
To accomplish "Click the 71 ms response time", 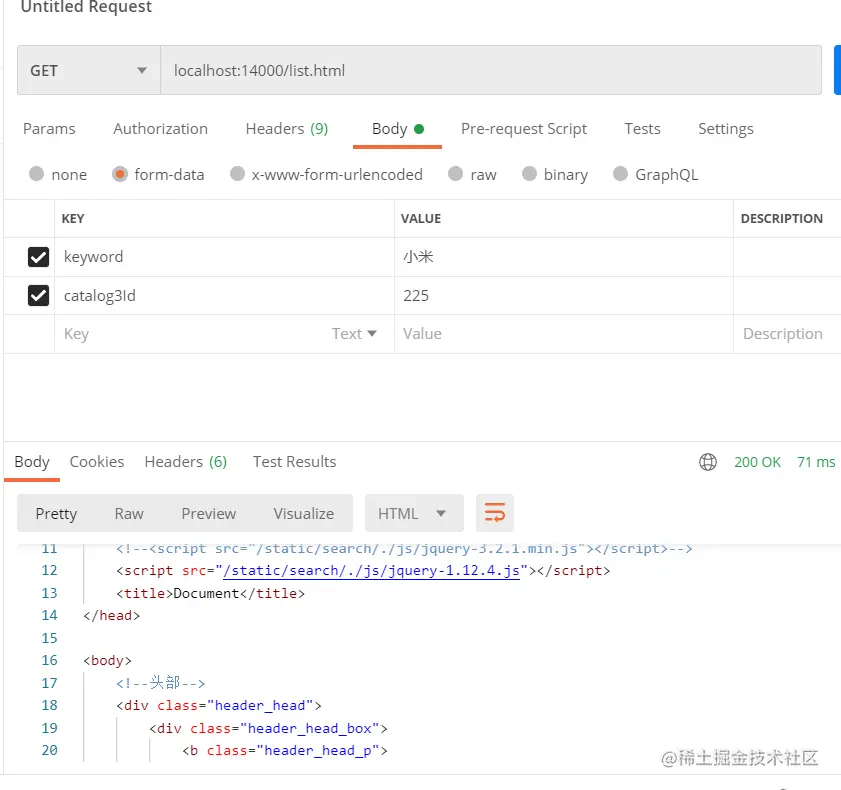I will [x=816, y=462].
